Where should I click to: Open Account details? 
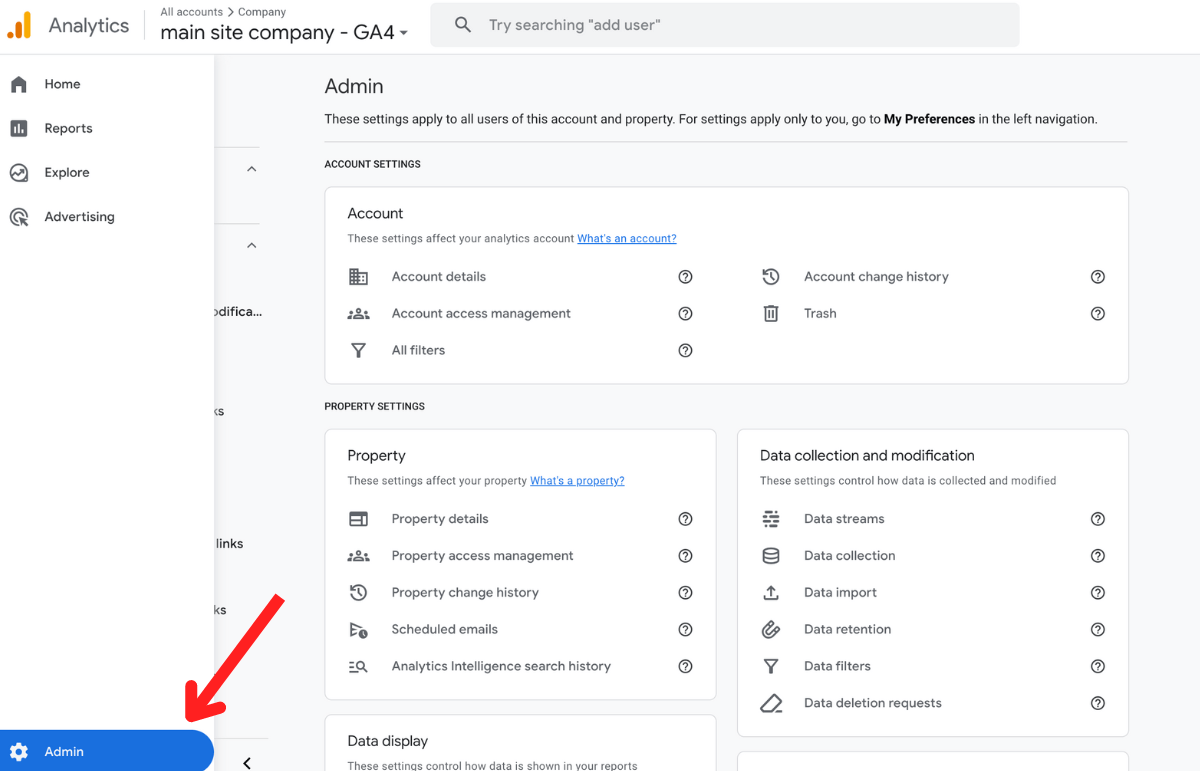[439, 276]
